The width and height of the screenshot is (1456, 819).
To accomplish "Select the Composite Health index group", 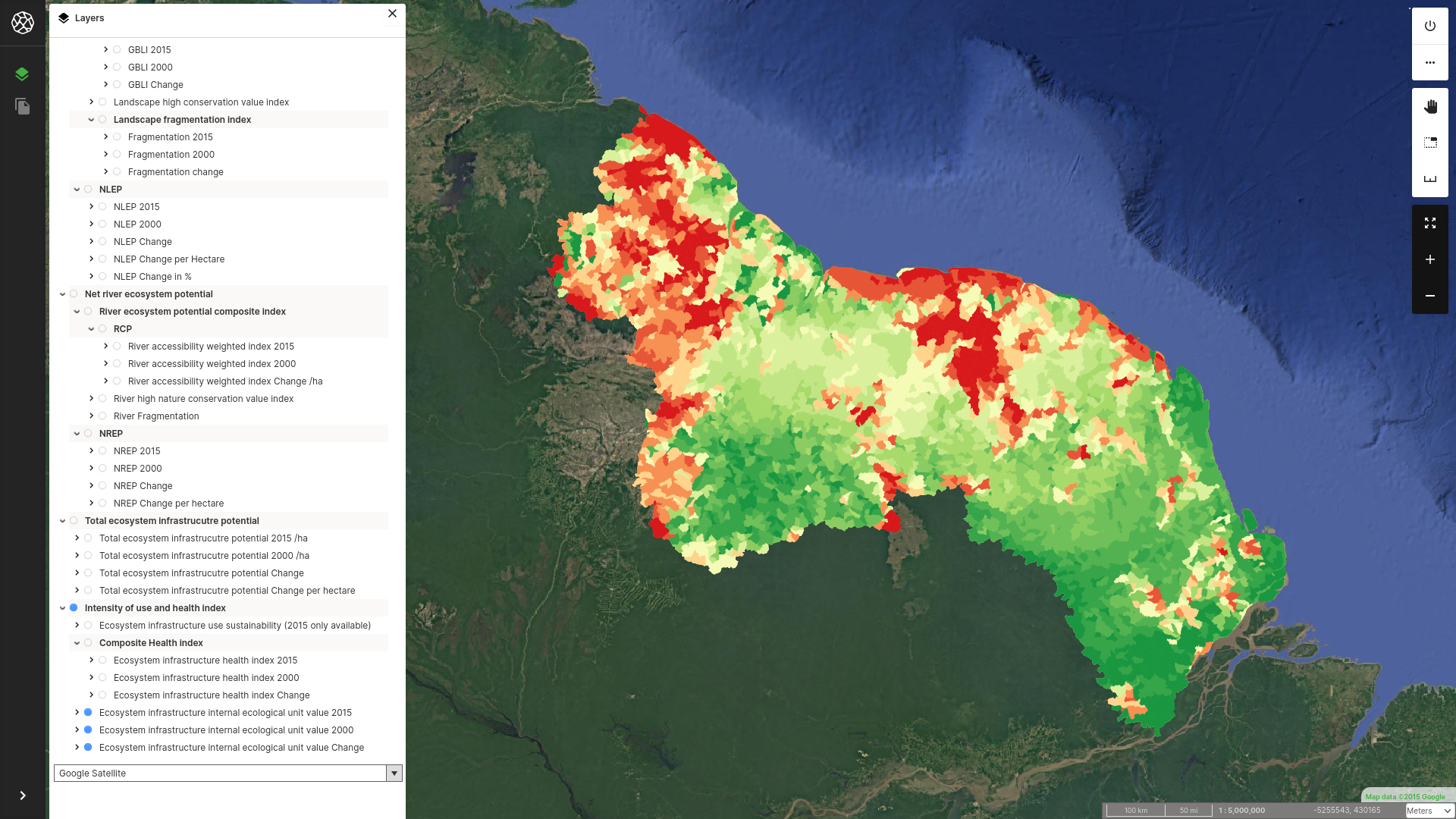I will (151, 642).
